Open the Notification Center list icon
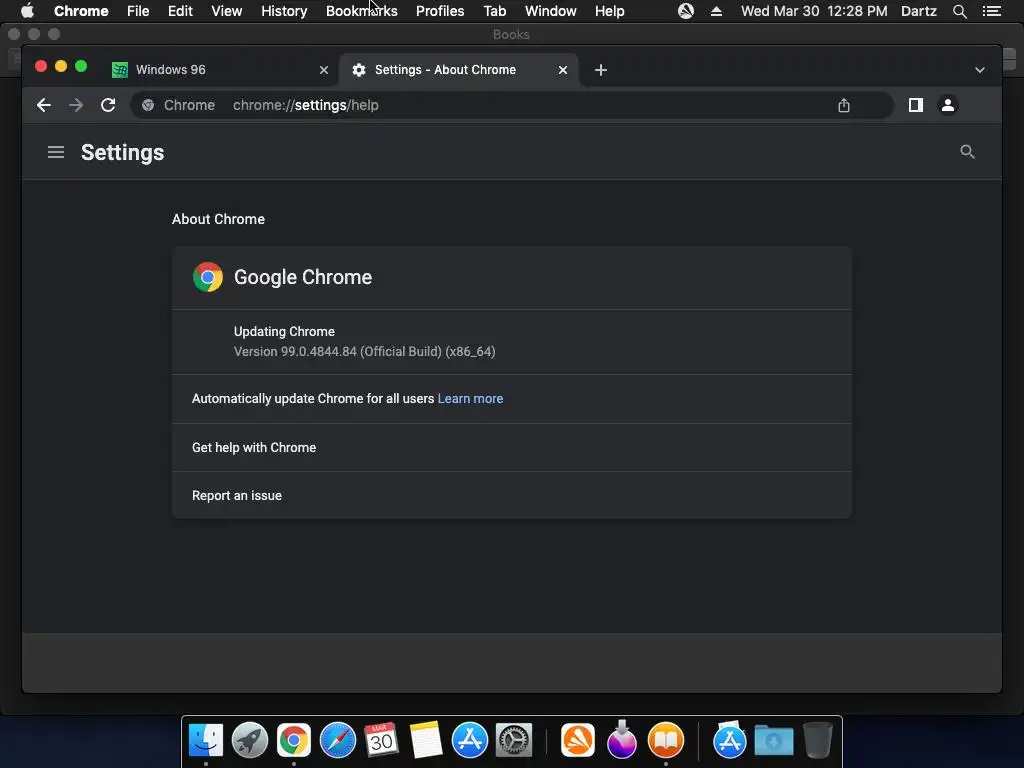This screenshot has height=768, width=1024. [991, 11]
